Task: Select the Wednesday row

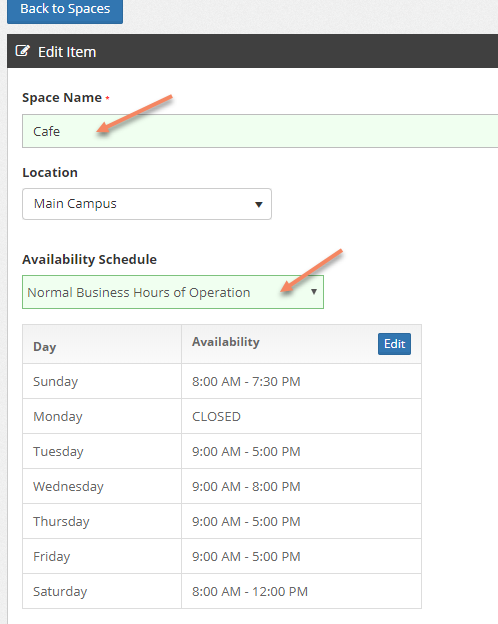Action: (x=222, y=486)
